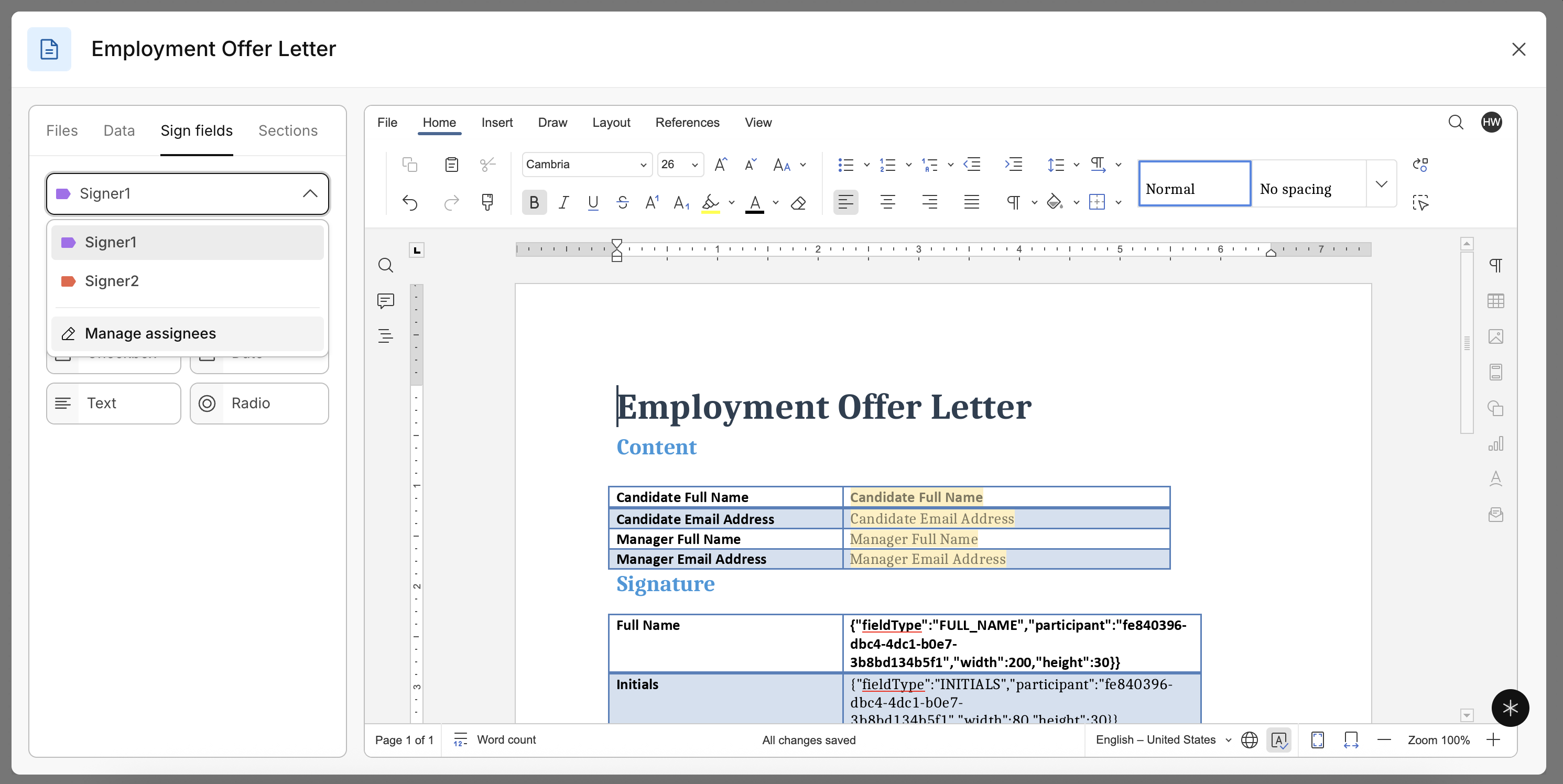Open the References ribbon tab

(x=687, y=123)
